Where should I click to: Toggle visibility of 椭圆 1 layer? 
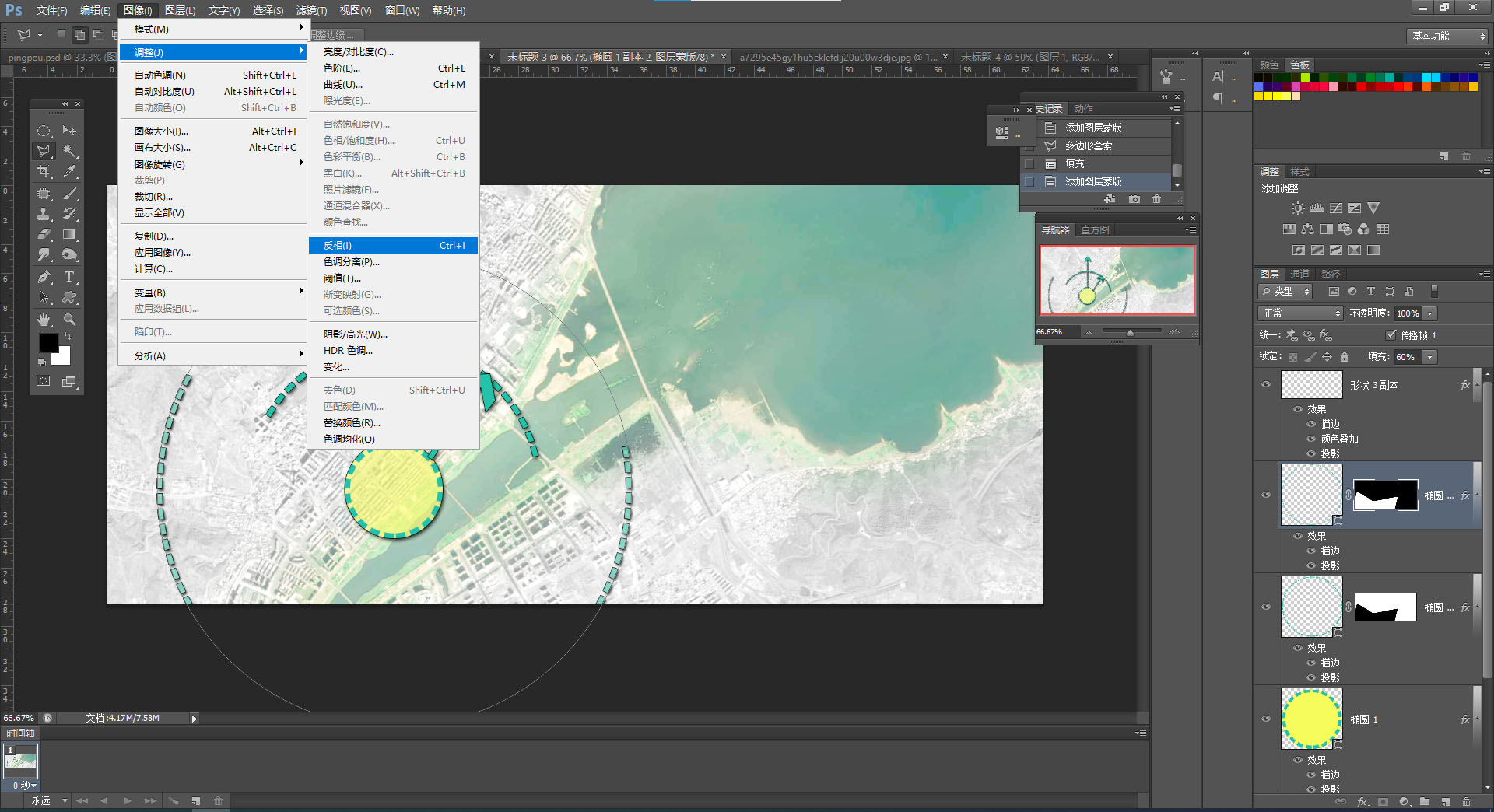pyautogui.click(x=1266, y=719)
